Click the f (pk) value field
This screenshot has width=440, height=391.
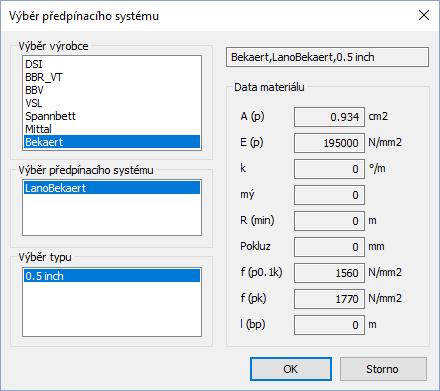tap(329, 299)
